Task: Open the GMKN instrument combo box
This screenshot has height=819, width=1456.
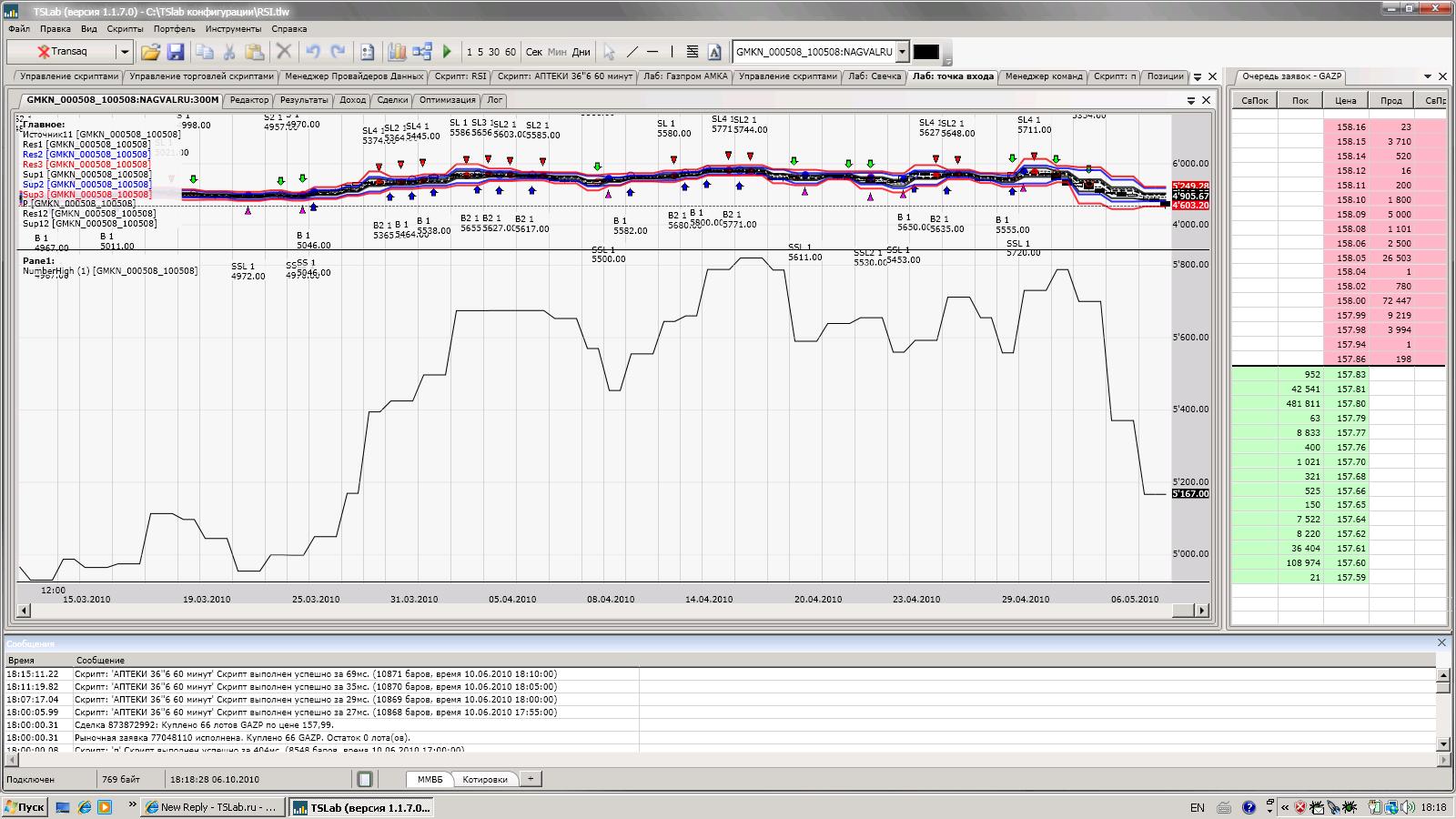Action: (902, 52)
